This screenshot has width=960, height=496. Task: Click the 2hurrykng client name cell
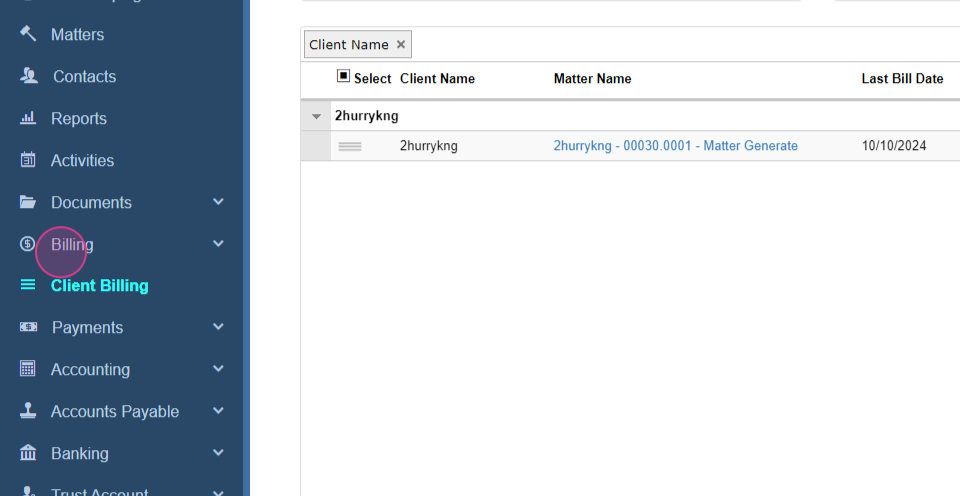click(429, 146)
